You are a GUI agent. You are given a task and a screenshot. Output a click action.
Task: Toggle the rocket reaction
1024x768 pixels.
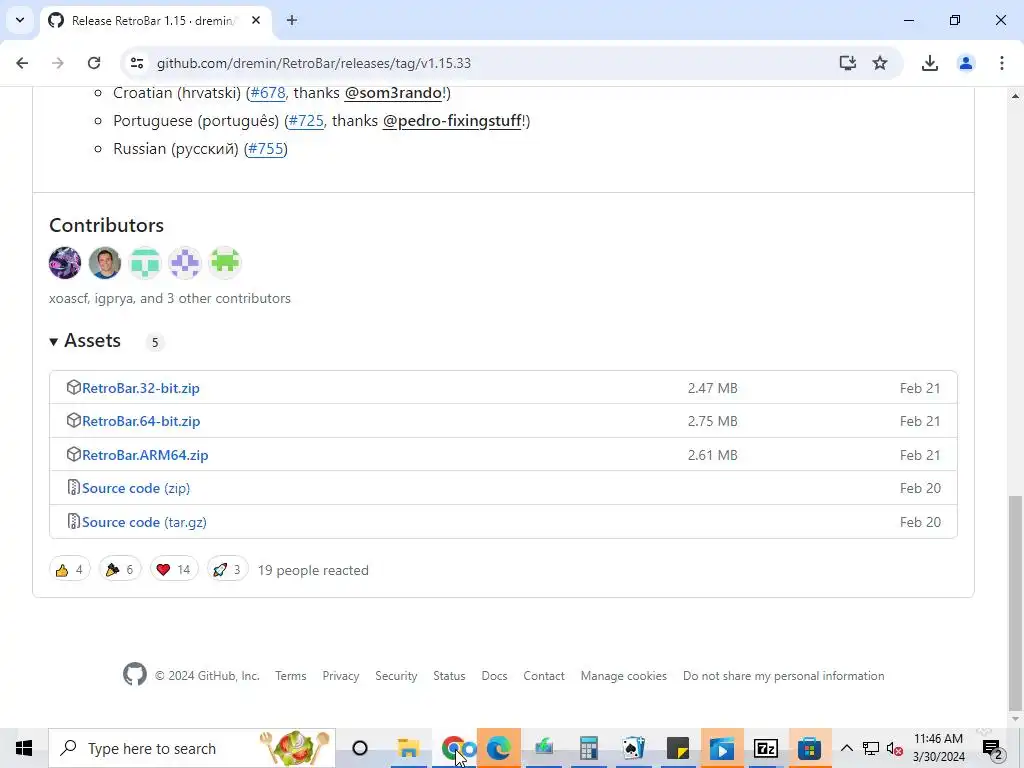(227, 570)
